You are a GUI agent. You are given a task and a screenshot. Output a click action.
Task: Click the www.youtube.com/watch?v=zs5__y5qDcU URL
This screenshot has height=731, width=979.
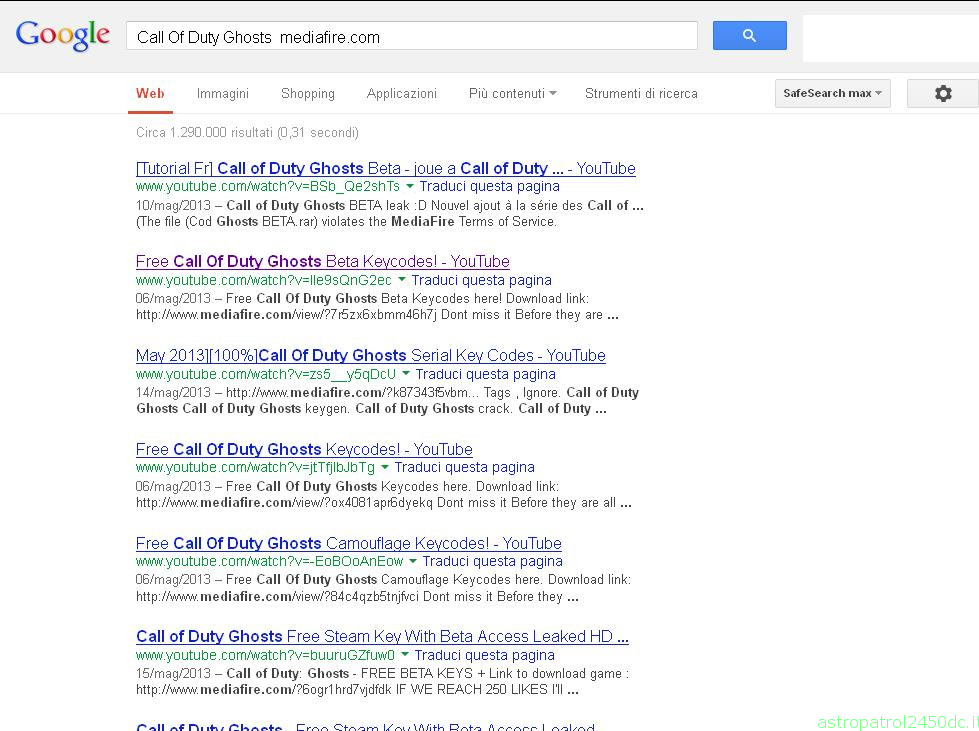pos(266,375)
